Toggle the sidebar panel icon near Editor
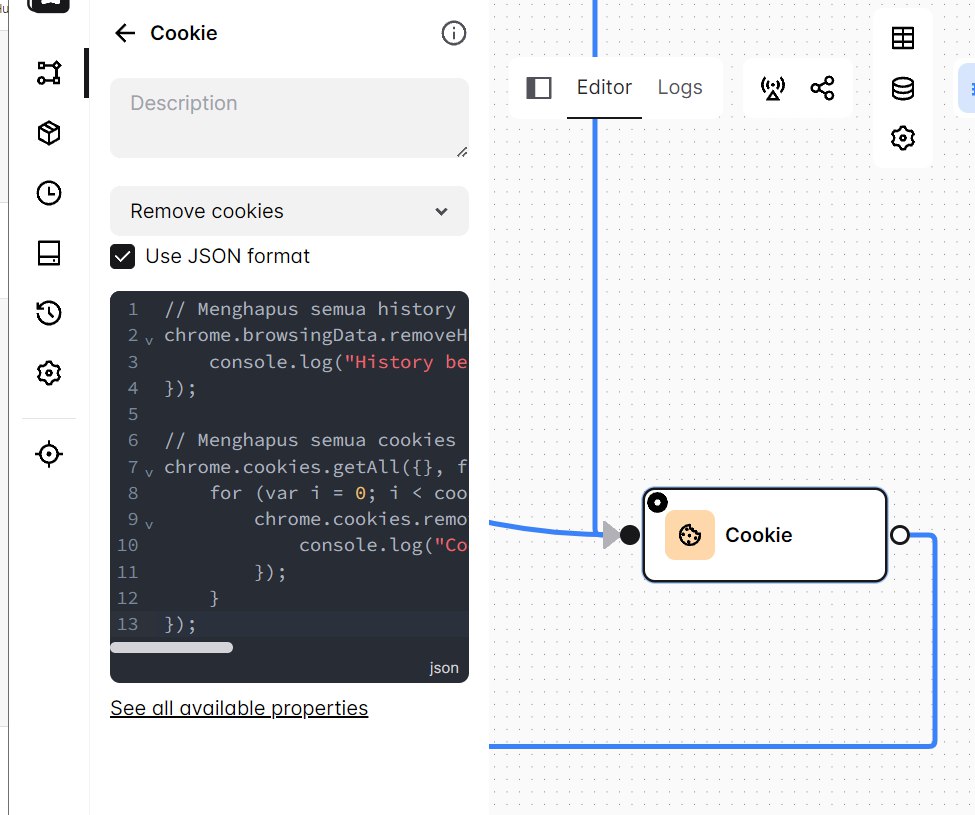This screenshot has height=815, width=975. point(538,88)
